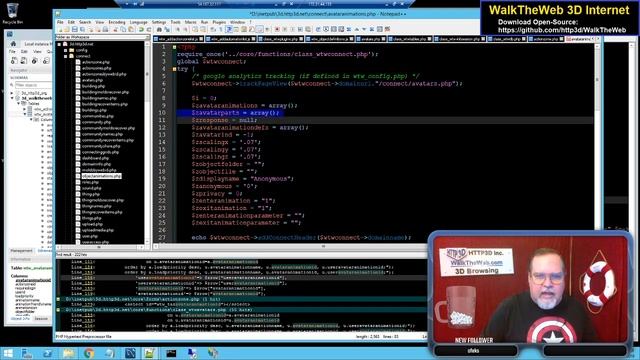
Task: Click the Paste toolbar icon
Action: tap(131, 29)
